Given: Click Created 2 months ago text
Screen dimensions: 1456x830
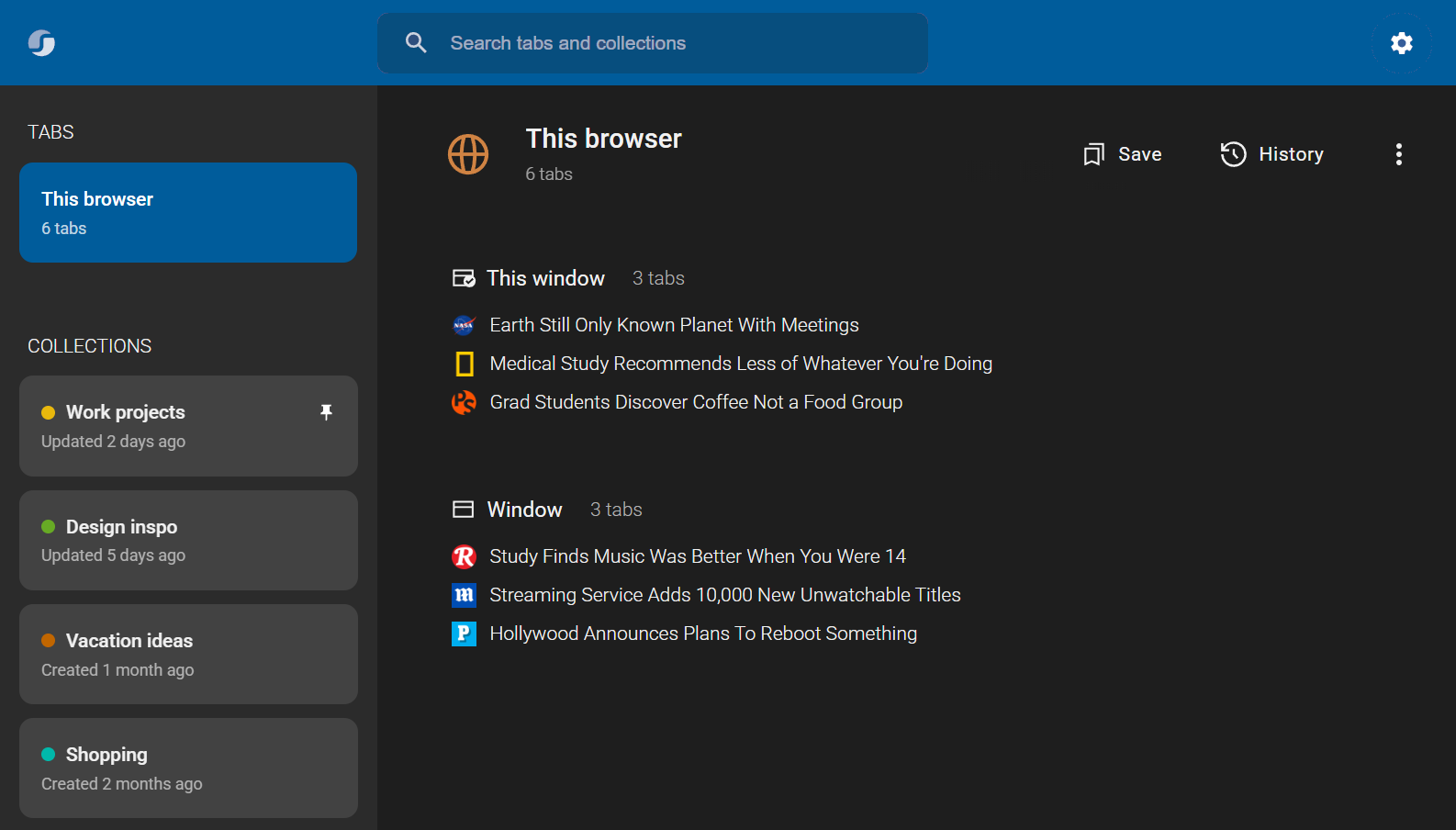Looking at the screenshot, I should (x=121, y=784).
